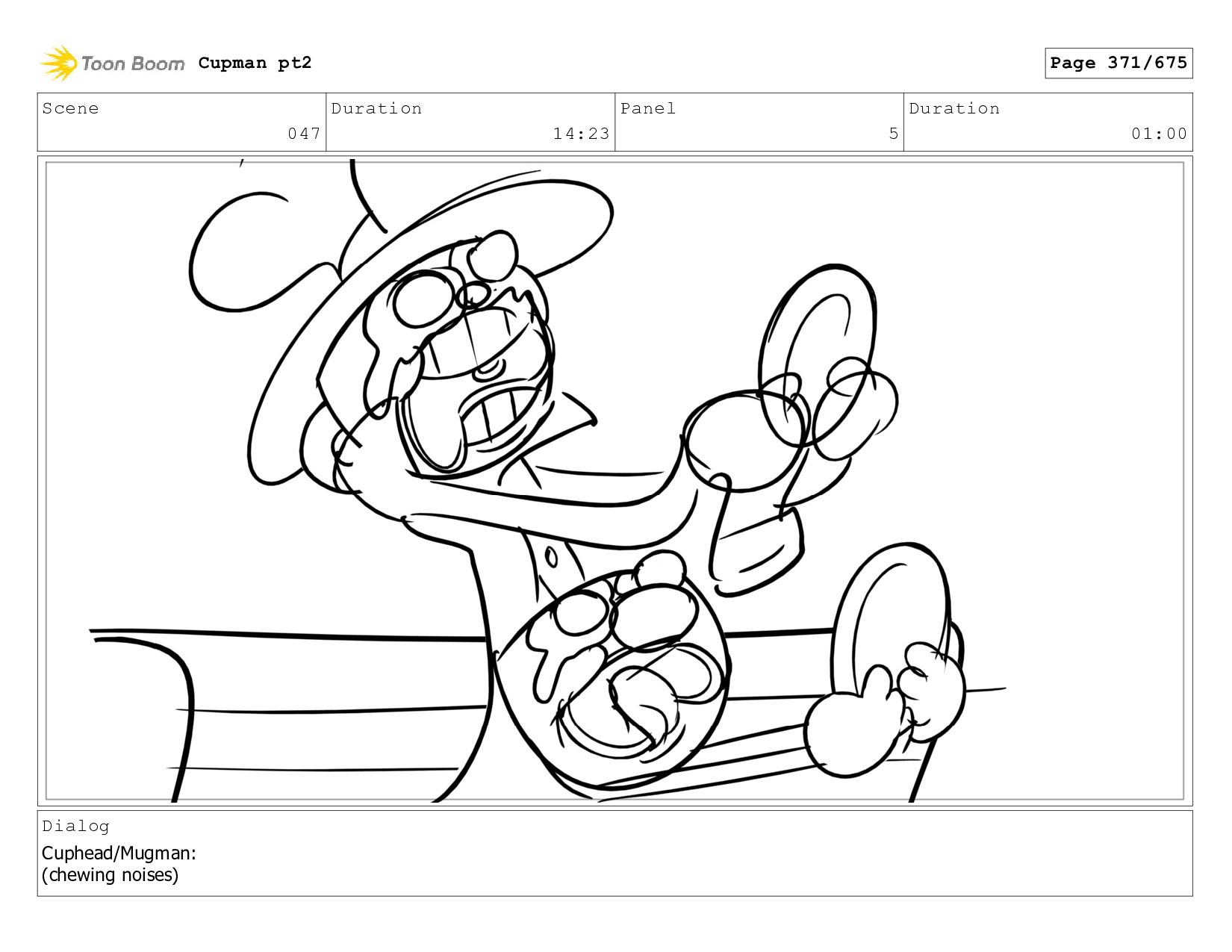Click the scene number '047'
1232x952 pixels.
(x=304, y=134)
